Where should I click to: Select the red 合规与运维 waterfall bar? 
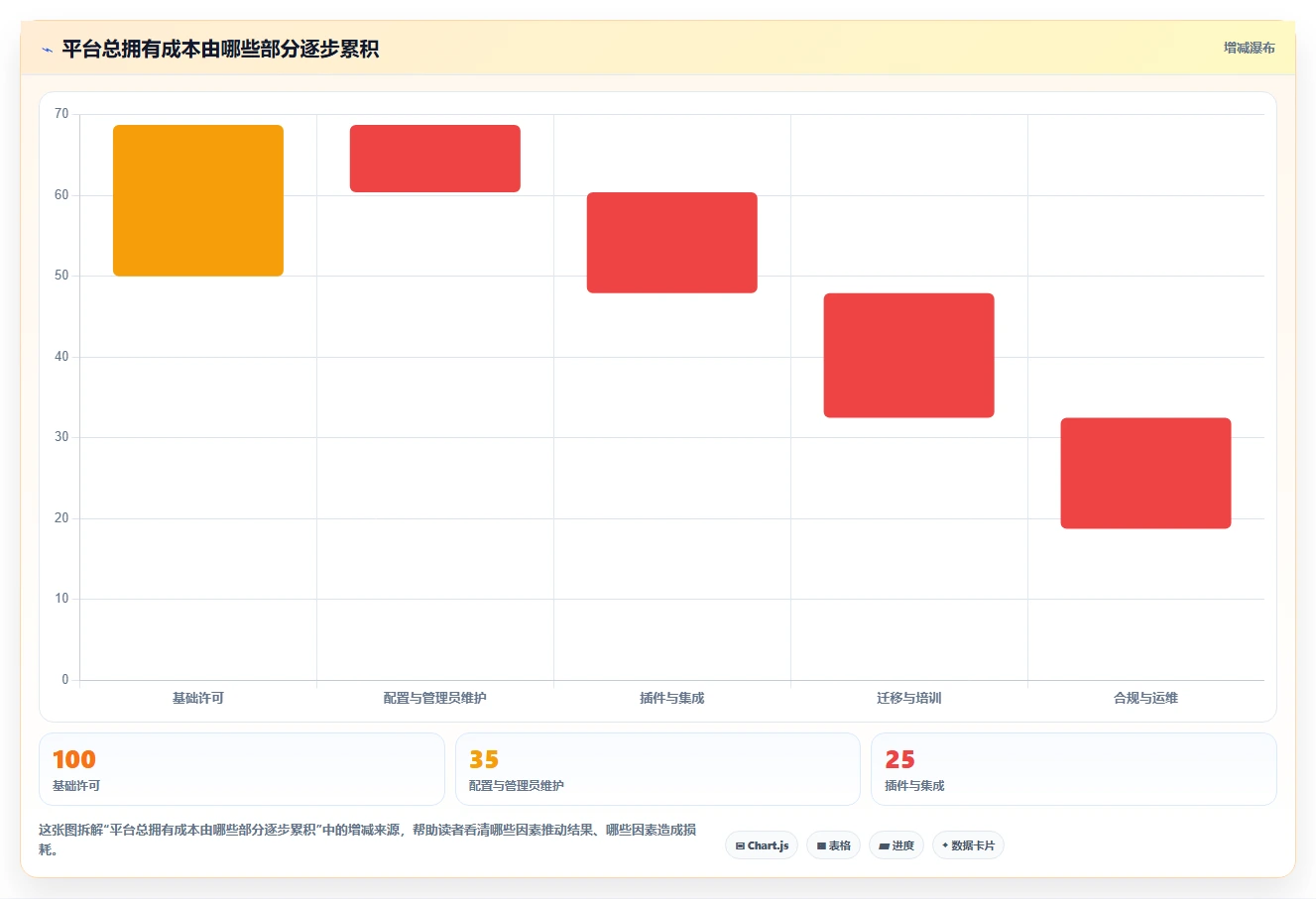(x=1146, y=473)
